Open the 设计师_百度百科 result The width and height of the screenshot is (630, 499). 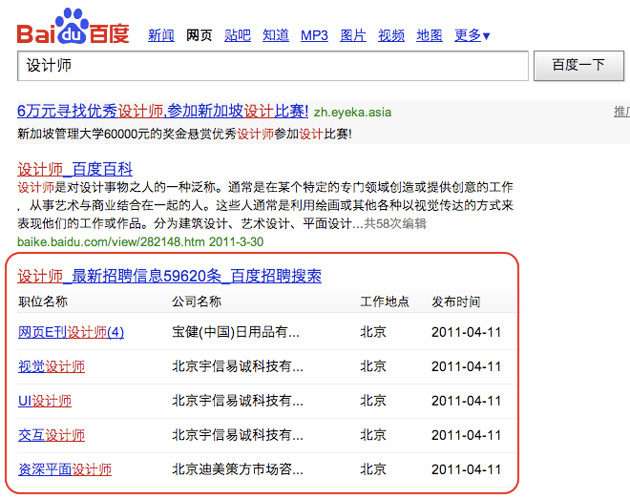click(x=75, y=169)
